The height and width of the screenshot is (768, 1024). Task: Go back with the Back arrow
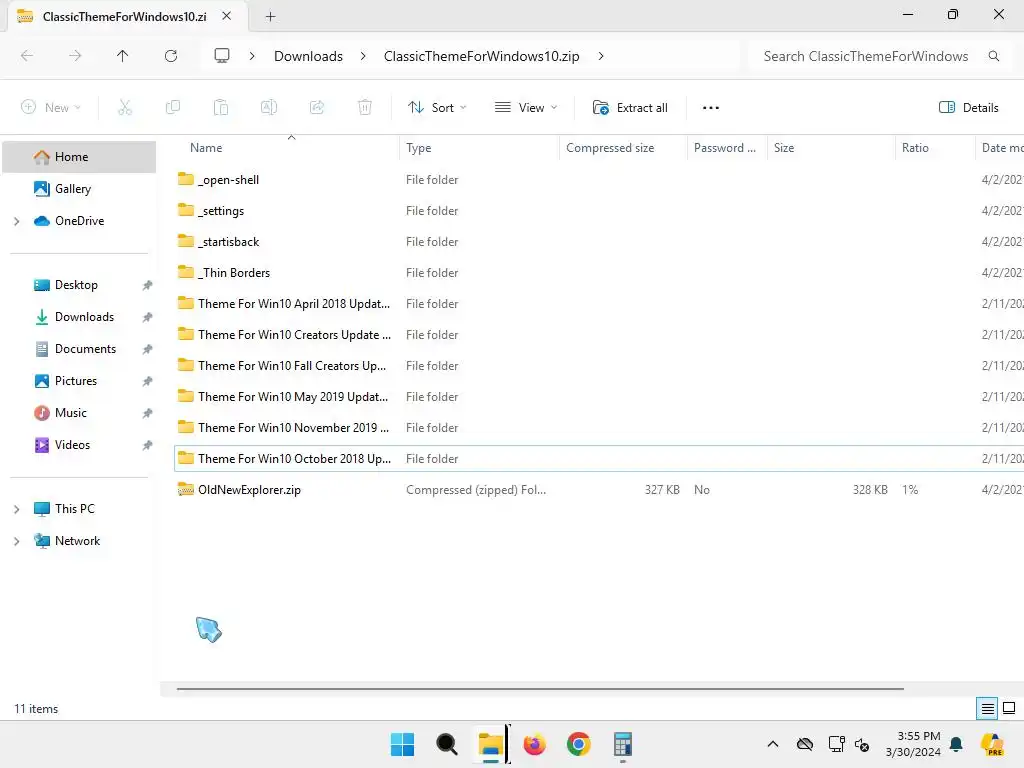pos(27,56)
